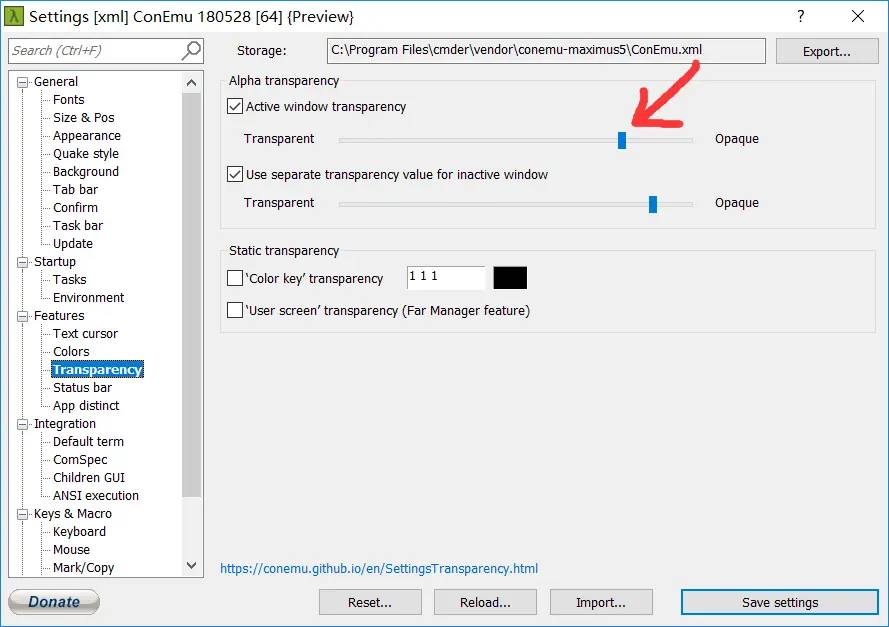Select Mouse in the tree
The height and width of the screenshot is (627, 889).
click(71, 550)
